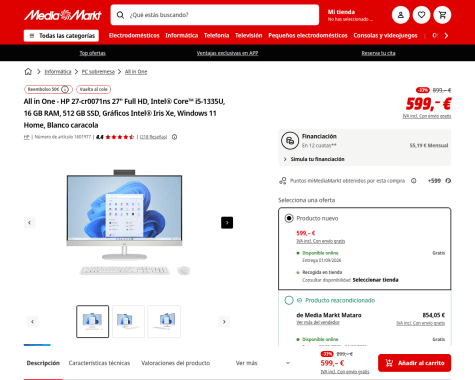Open Todas las categorías menu
475x380 pixels.
click(61, 36)
